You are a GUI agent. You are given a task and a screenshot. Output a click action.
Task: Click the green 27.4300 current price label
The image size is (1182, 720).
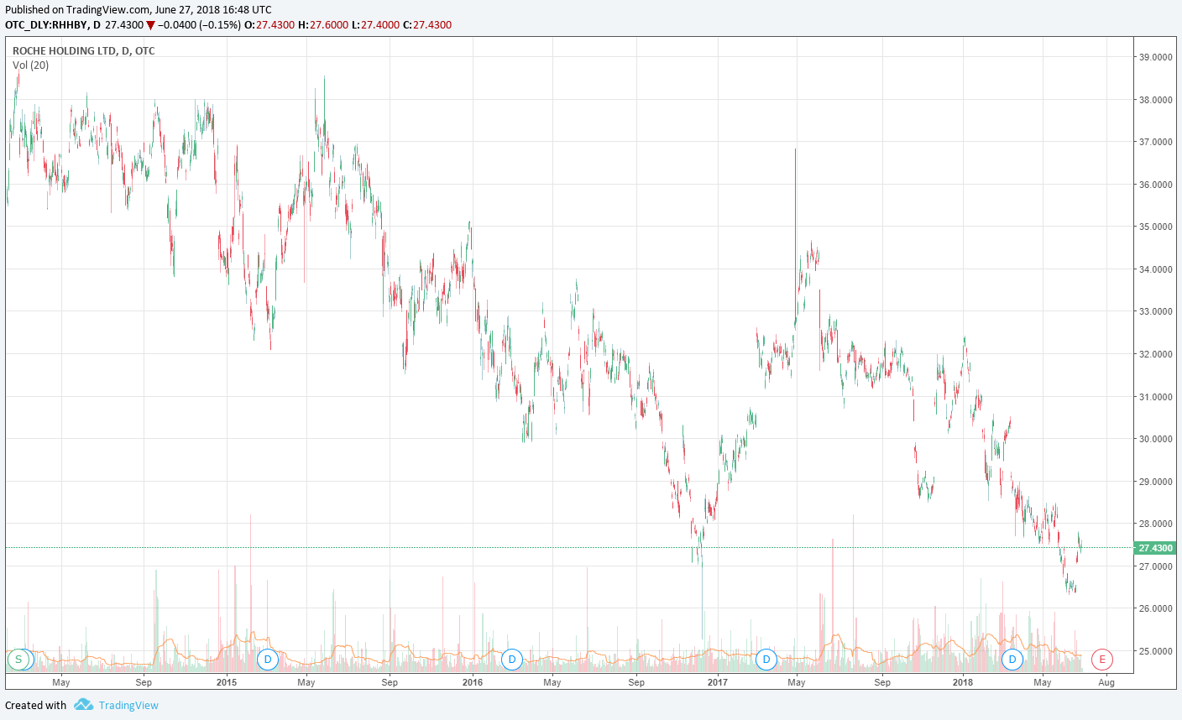click(x=1156, y=548)
